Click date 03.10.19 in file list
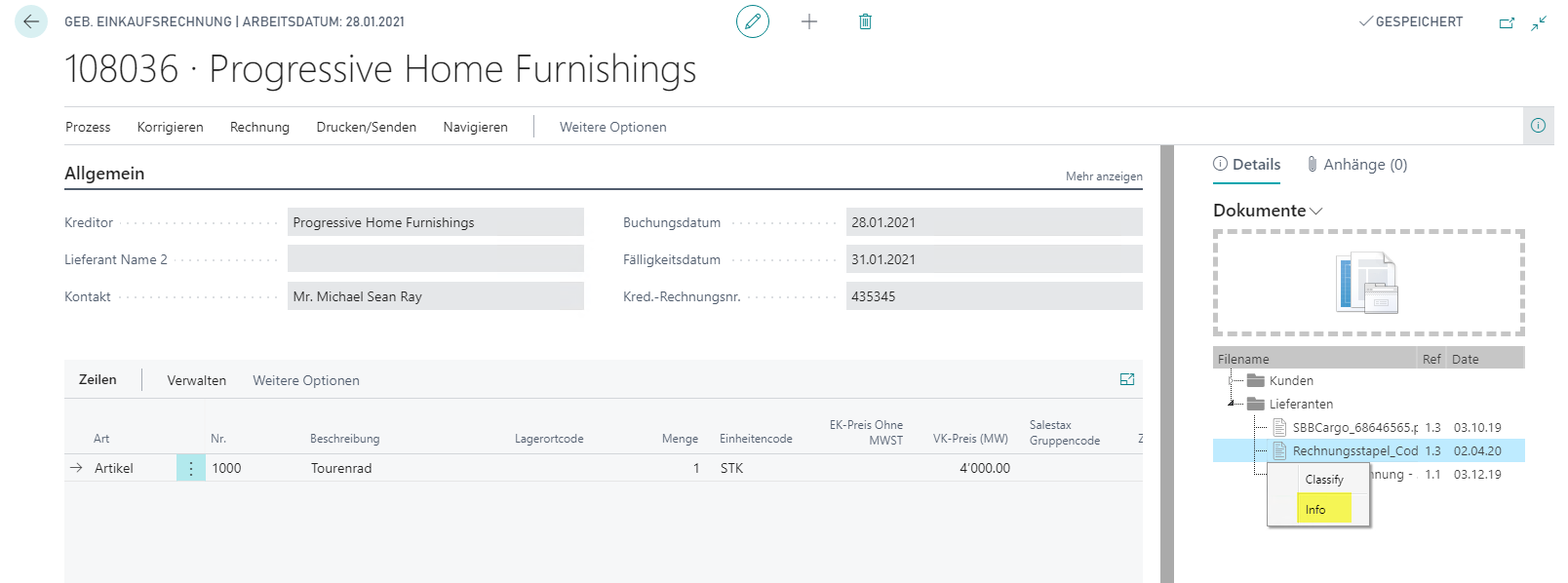The image size is (1568, 583). coord(1477,427)
